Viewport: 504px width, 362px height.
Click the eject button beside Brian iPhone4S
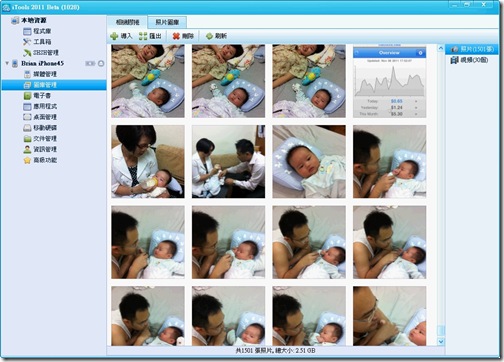point(101,63)
